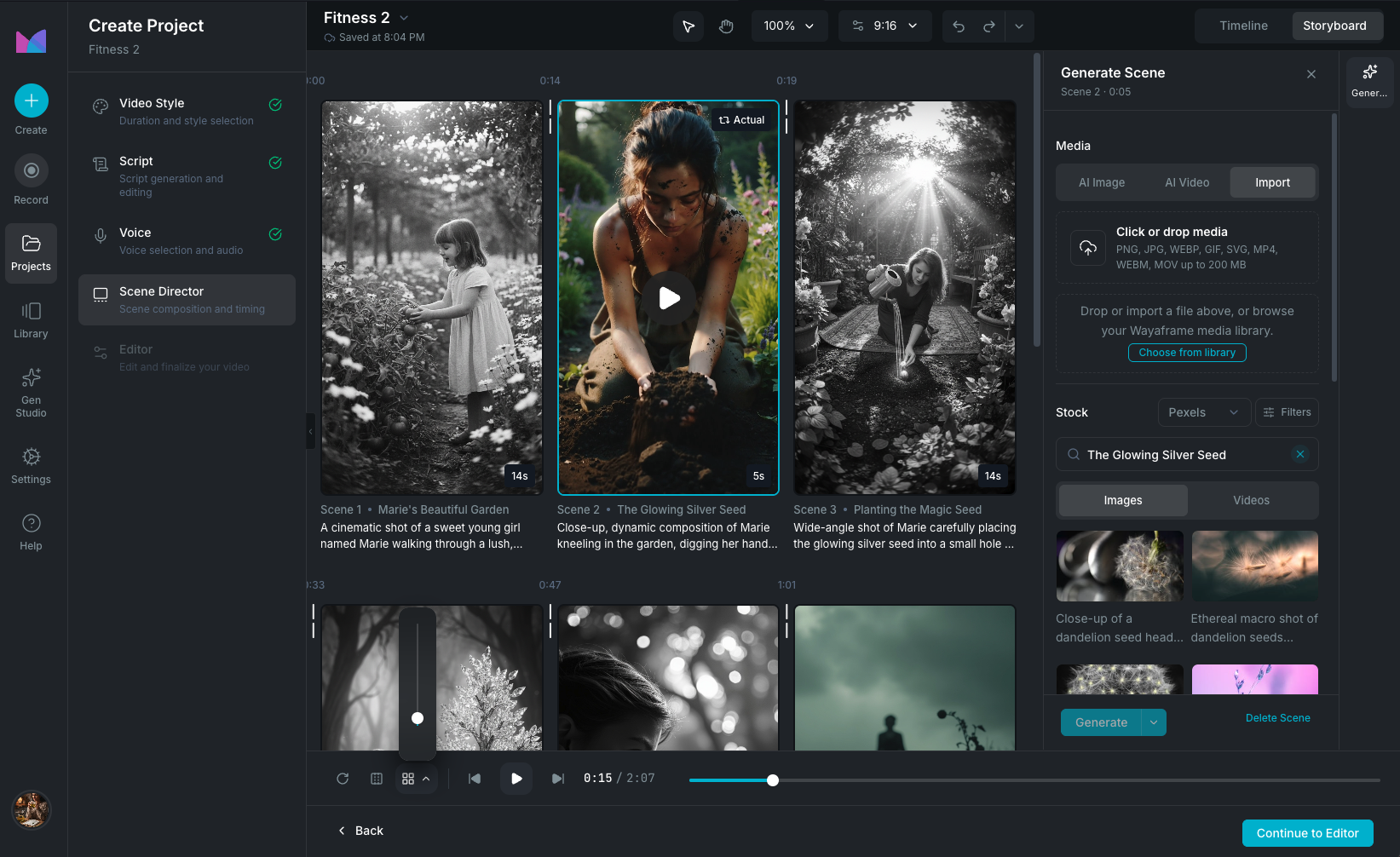Viewport: 1400px width, 857px height.
Task: Expand the Pexels stock source dropdown
Action: 1203,412
